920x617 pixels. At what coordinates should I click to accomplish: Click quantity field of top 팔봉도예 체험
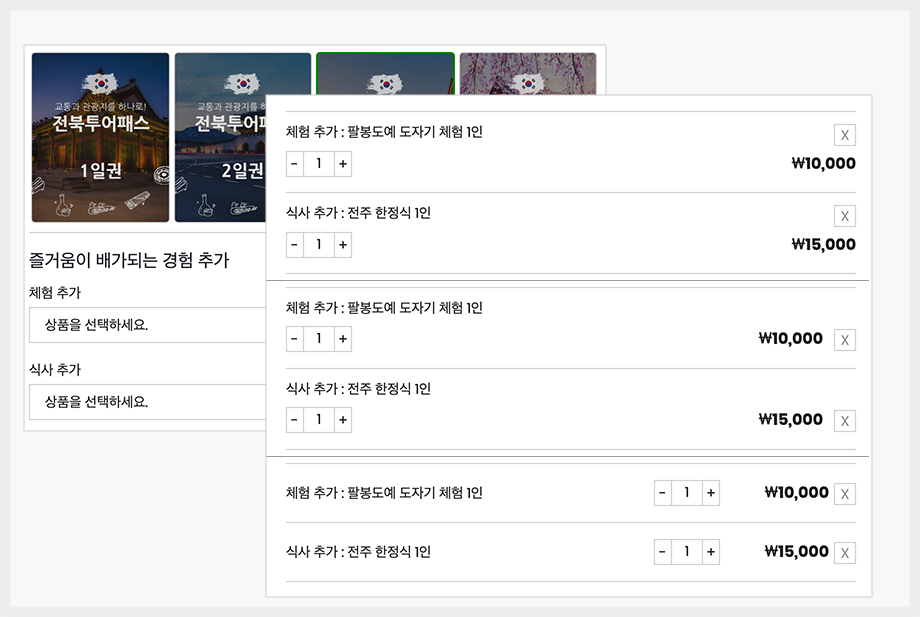tap(319, 164)
